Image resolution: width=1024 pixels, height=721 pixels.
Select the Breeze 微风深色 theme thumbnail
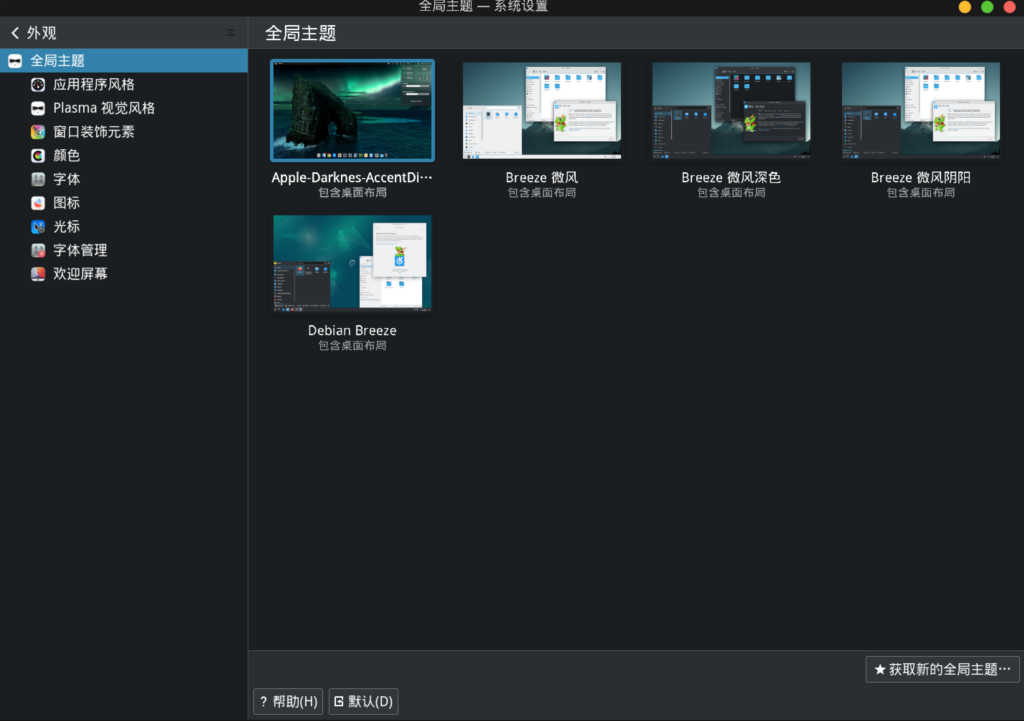[x=731, y=110]
